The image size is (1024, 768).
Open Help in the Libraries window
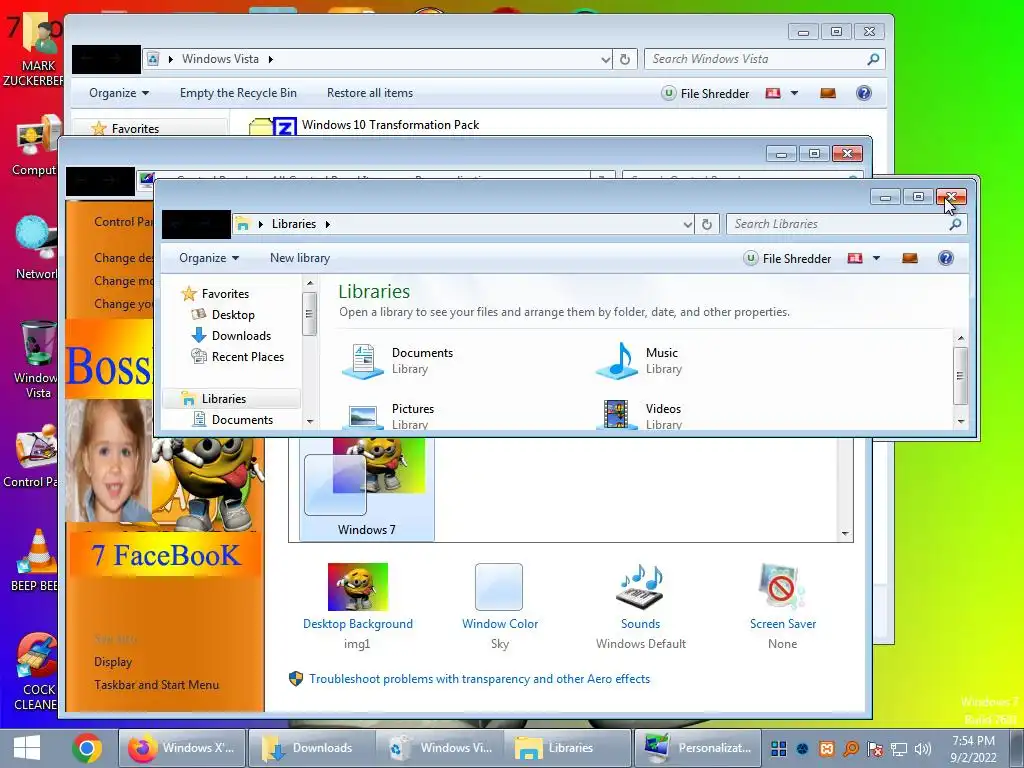tap(946, 259)
